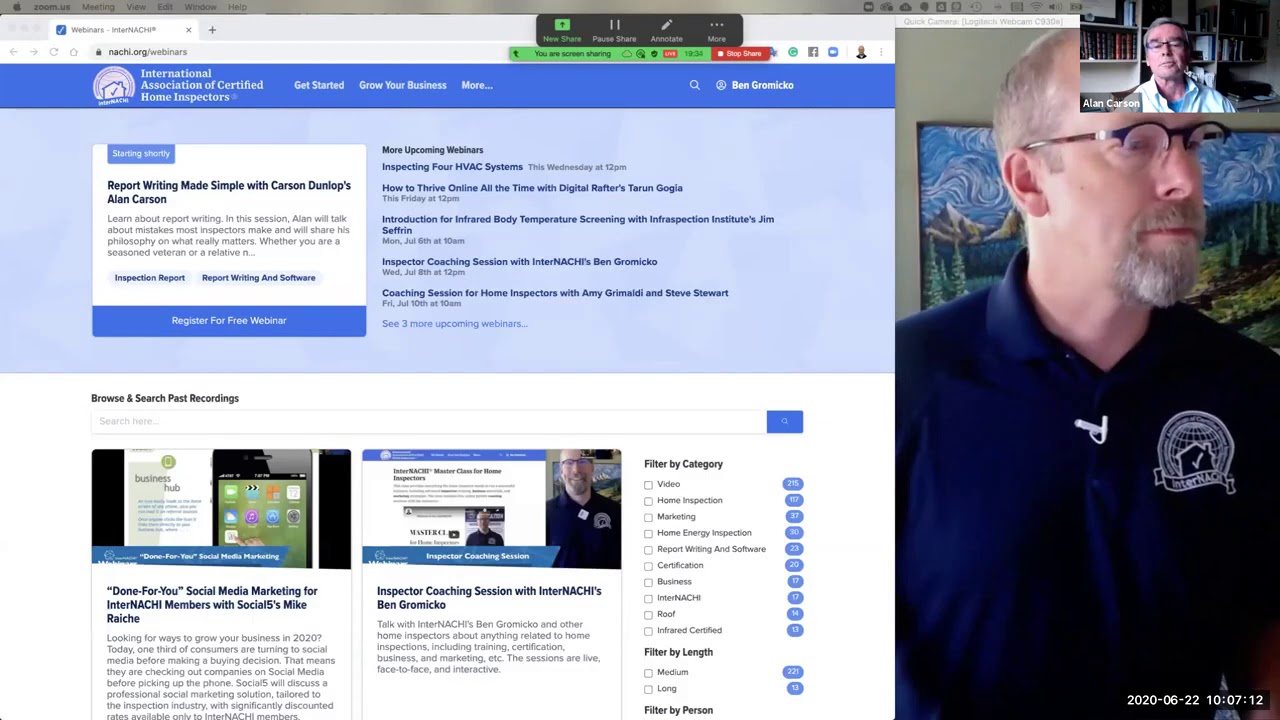Open the Done-For-You Social Media Marketing thumbnail
Screen dimensions: 1280x720
click(221, 509)
